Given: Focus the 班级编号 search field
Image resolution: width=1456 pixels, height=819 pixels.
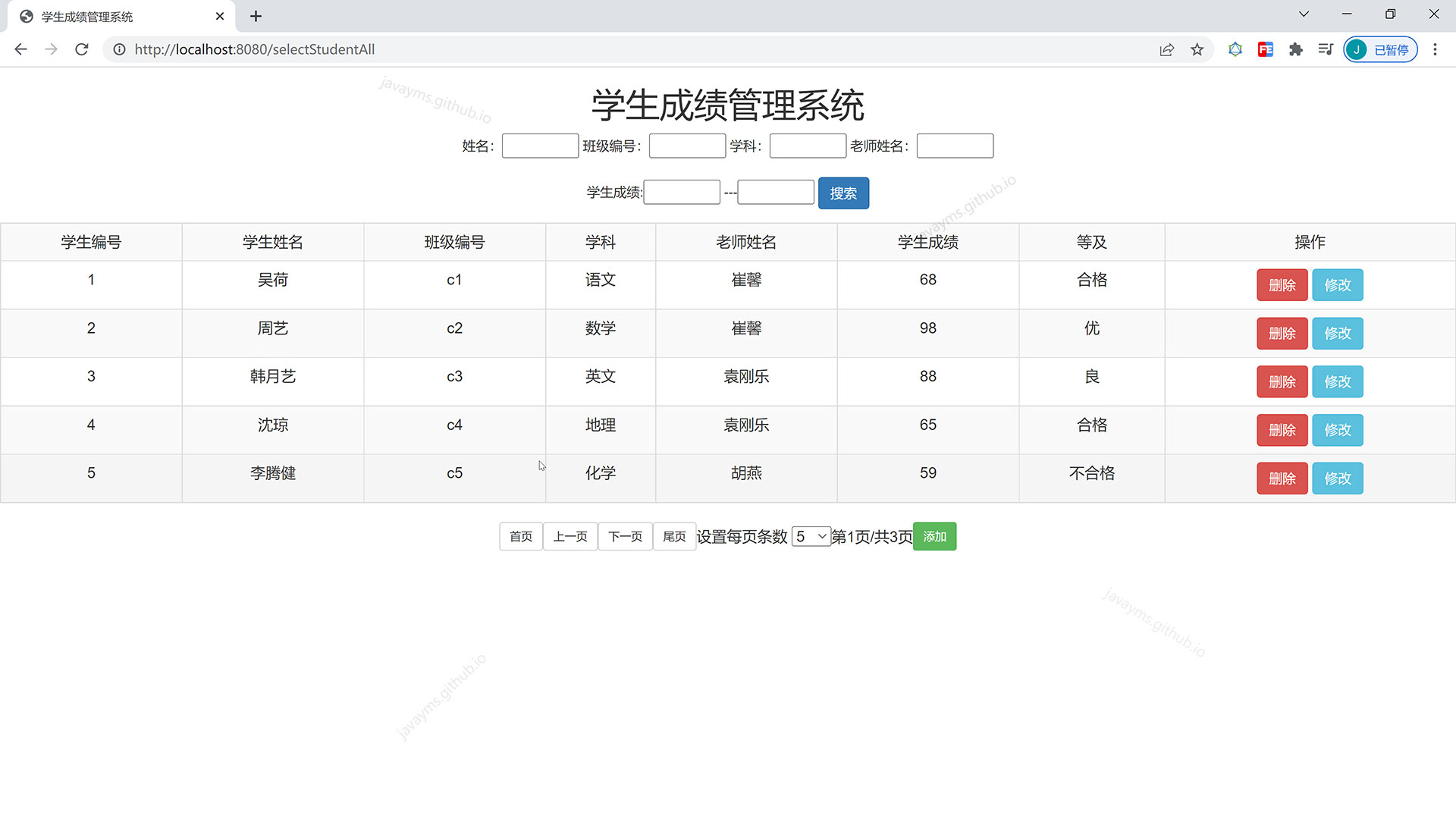Looking at the screenshot, I should pyautogui.click(x=687, y=146).
